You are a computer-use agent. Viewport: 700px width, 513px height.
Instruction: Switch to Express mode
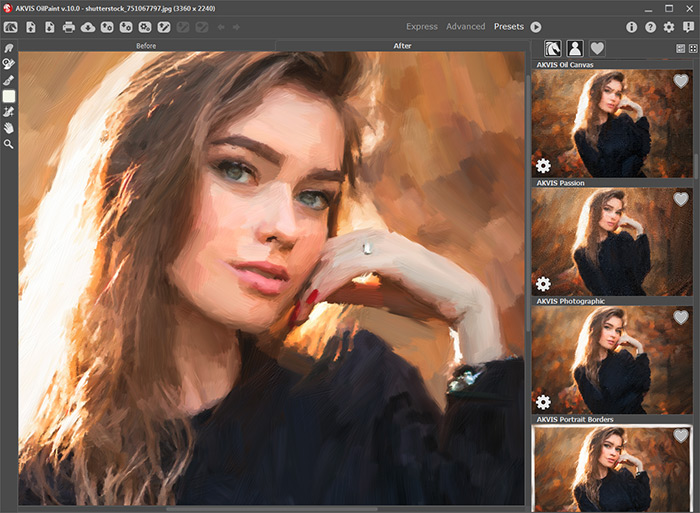tap(421, 27)
